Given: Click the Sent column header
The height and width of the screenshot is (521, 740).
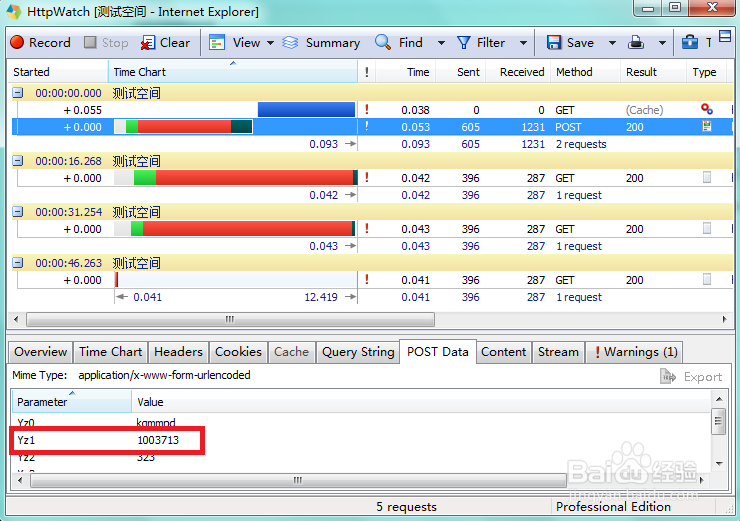Looking at the screenshot, I should (x=461, y=72).
